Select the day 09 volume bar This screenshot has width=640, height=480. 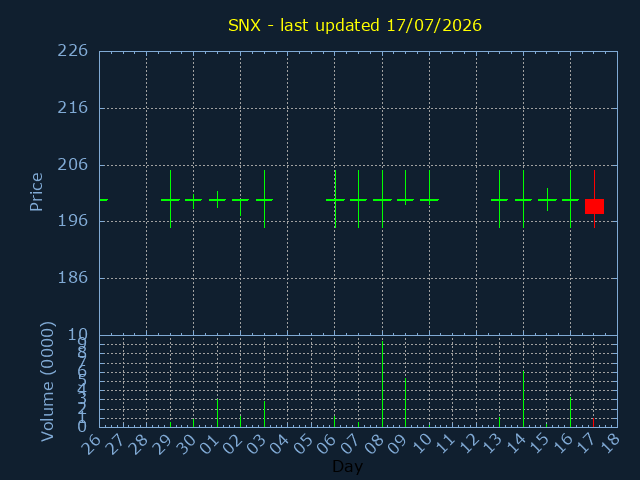point(405,402)
